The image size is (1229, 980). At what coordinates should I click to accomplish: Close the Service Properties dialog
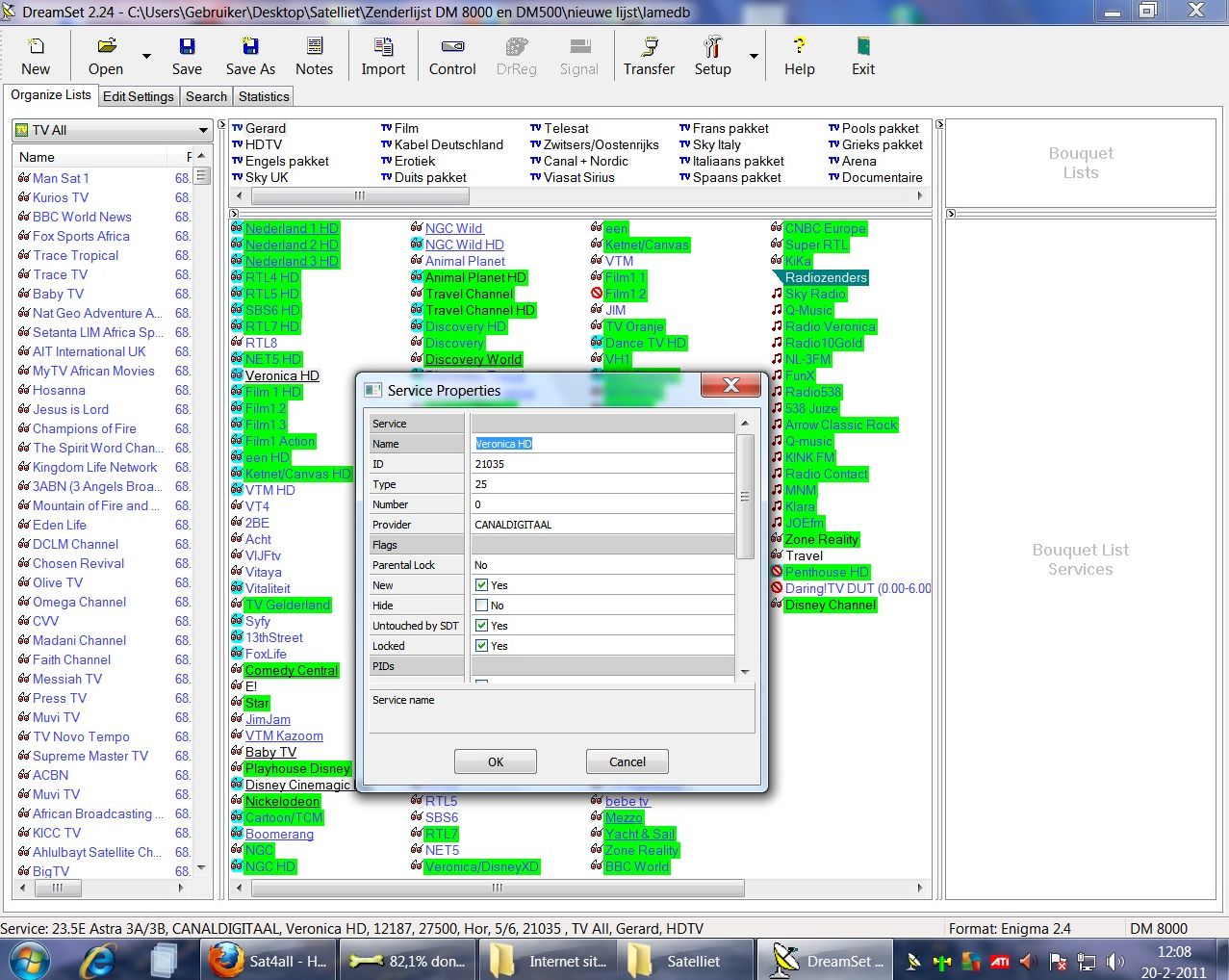click(x=730, y=386)
